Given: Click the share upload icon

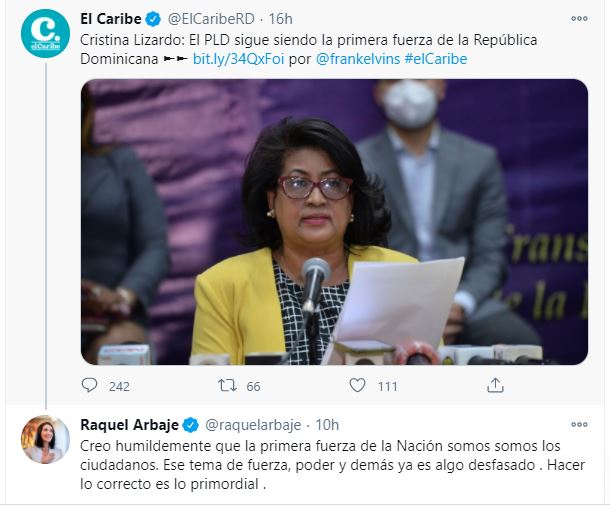Looking at the screenshot, I should pos(495,385).
